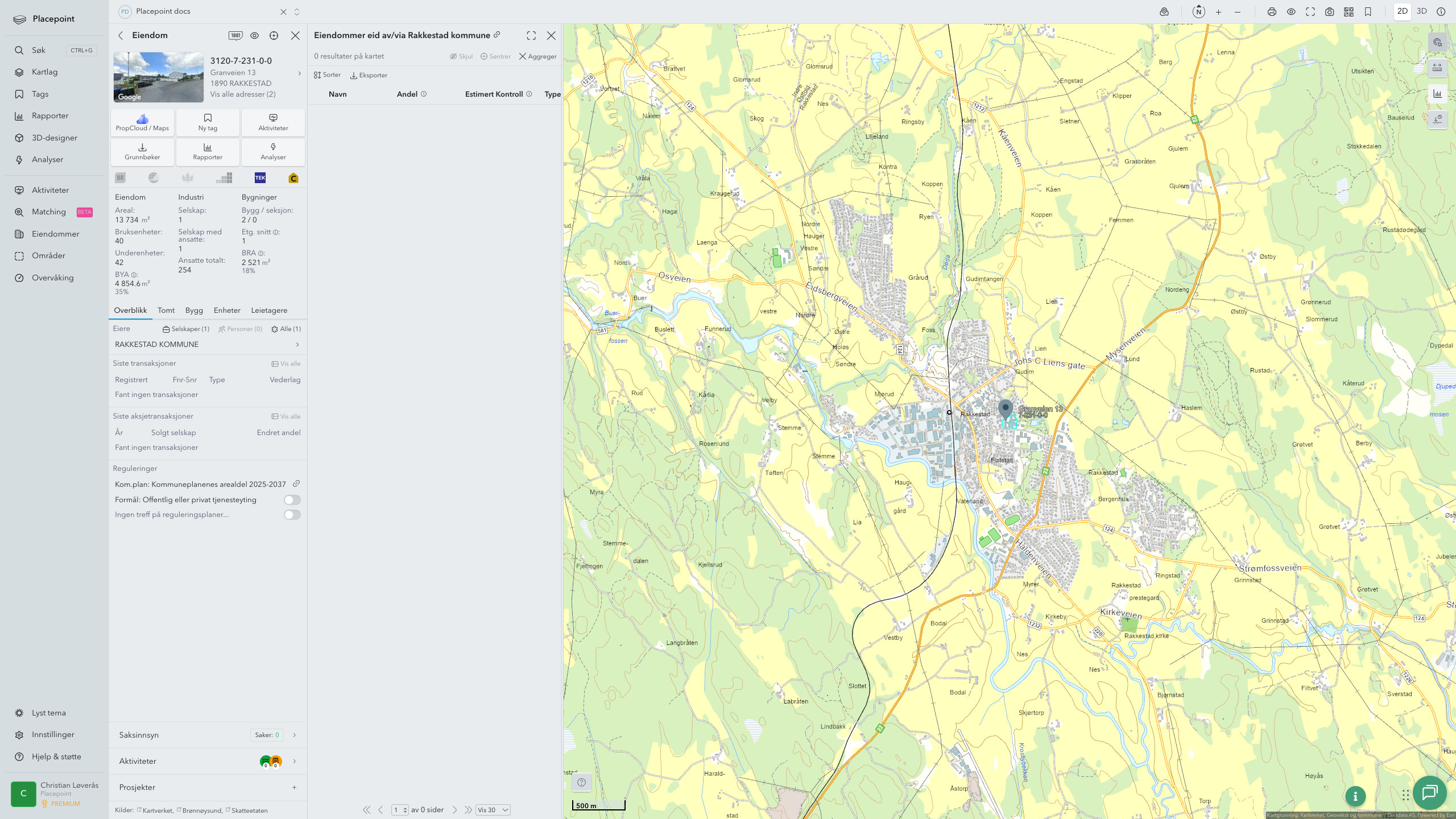This screenshot has height=819, width=1456.
Task: Go back using the Eiendom back arrow
Action: pyautogui.click(x=121, y=35)
